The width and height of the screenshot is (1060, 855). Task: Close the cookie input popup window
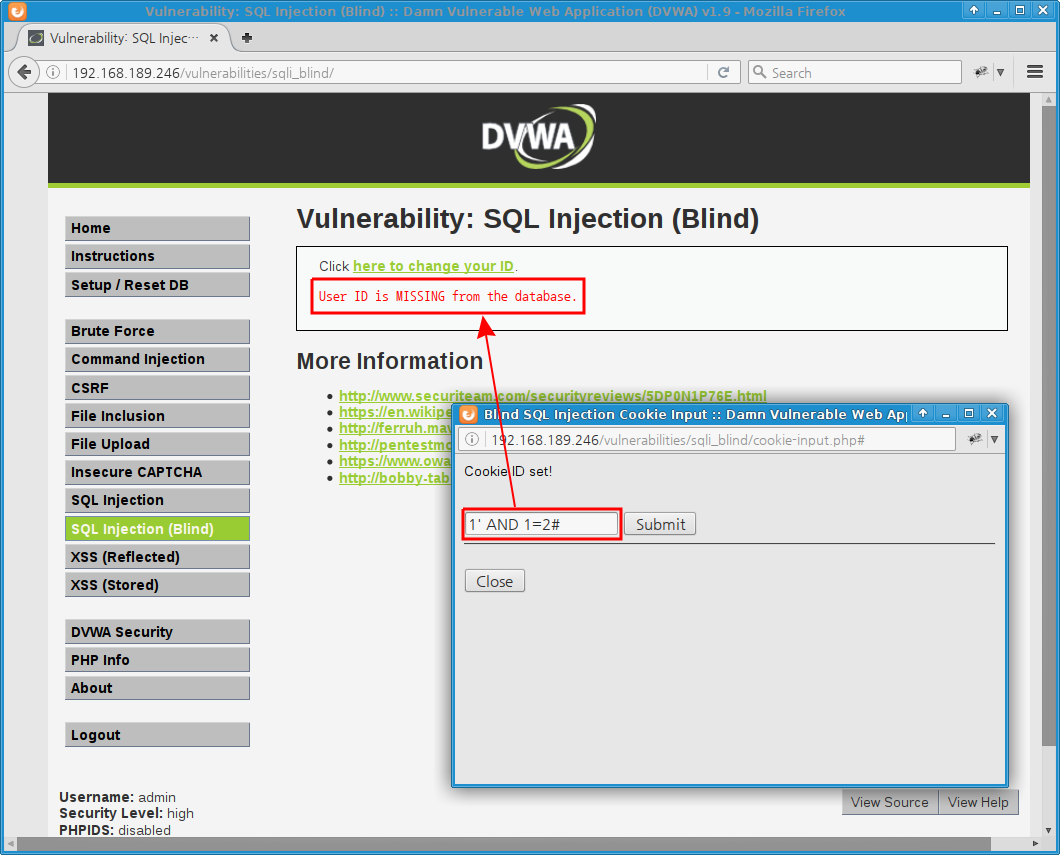click(992, 413)
